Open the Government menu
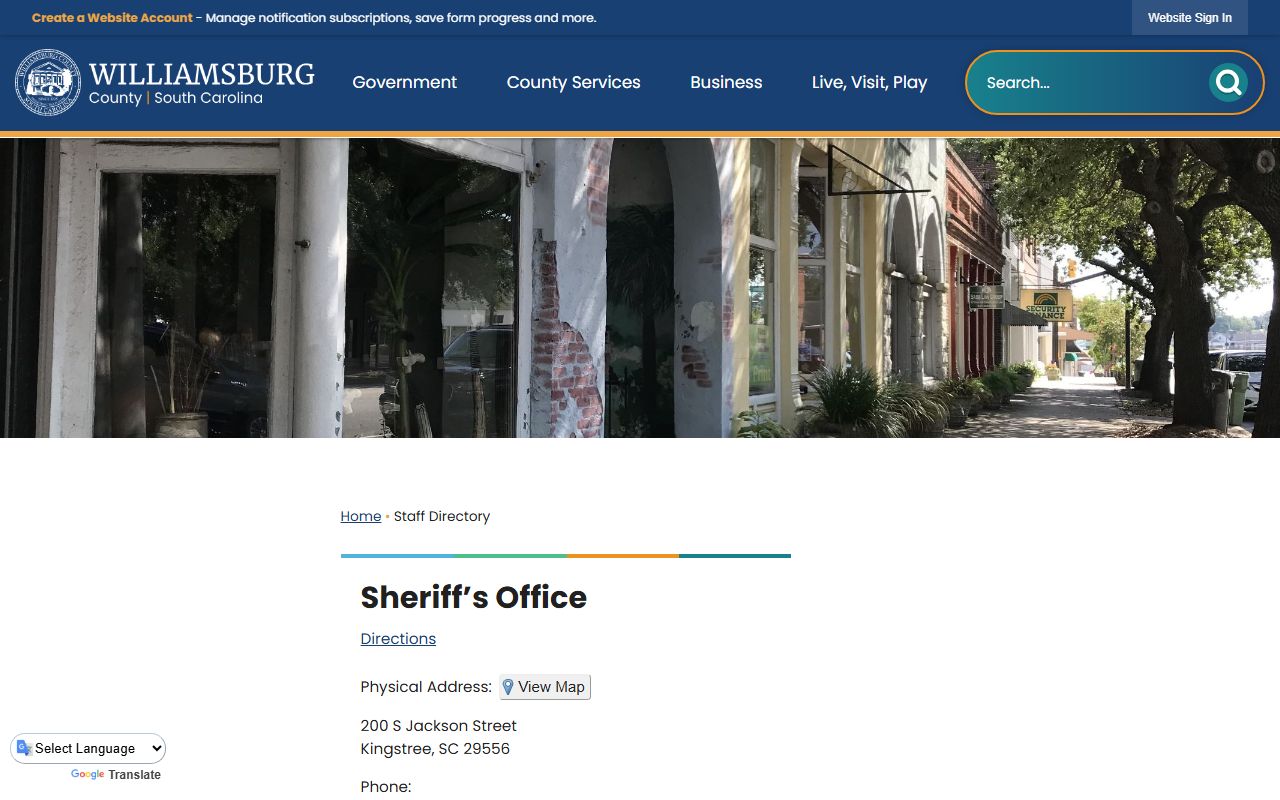 tap(404, 82)
